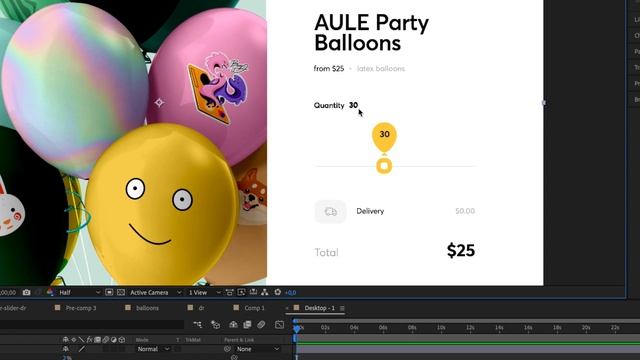This screenshot has height=360, width=640.
Task: Click the Parent & Link column header
Action: [239, 340]
